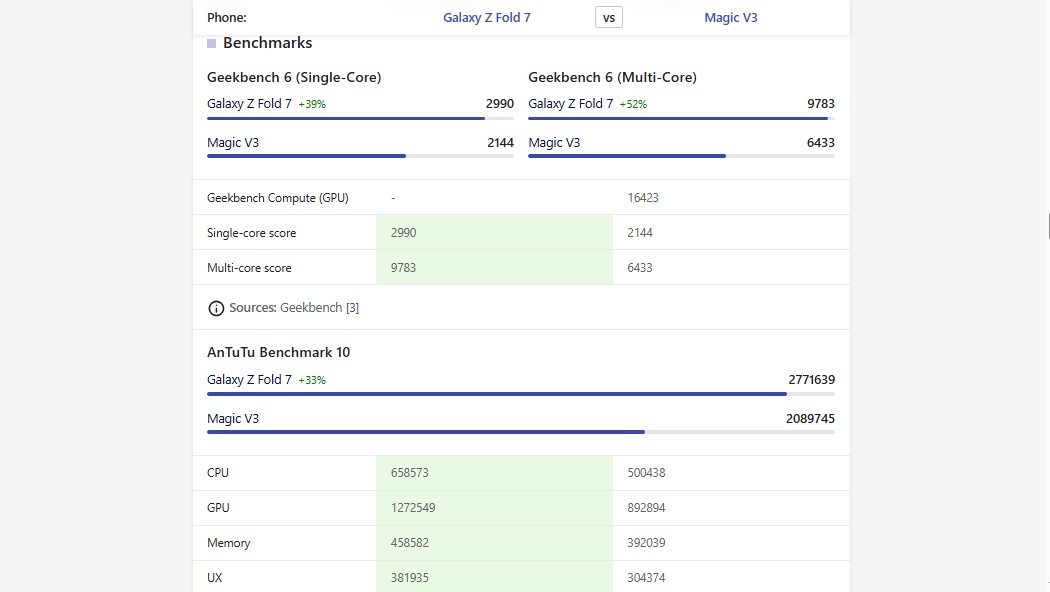1050x592 pixels.
Task: Select the AnTuTu total 2771639
Action: pyautogui.click(x=812, y=380)
